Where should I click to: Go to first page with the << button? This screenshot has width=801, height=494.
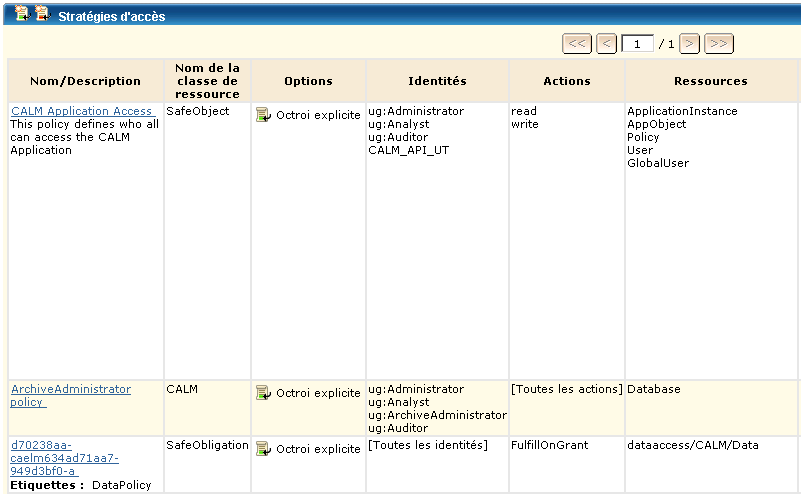(x=577, y=43)
